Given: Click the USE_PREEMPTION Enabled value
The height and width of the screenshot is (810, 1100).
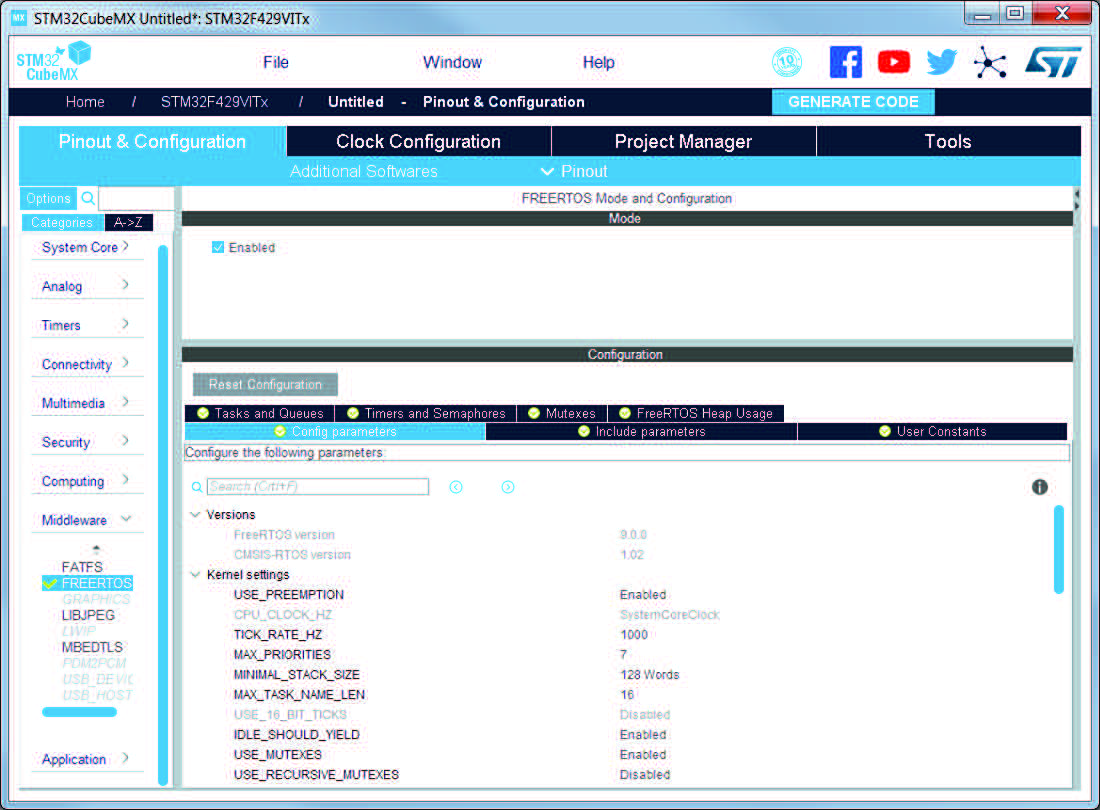Looking at the screenshot, I should pyautogui.click(x=643, y=595).
